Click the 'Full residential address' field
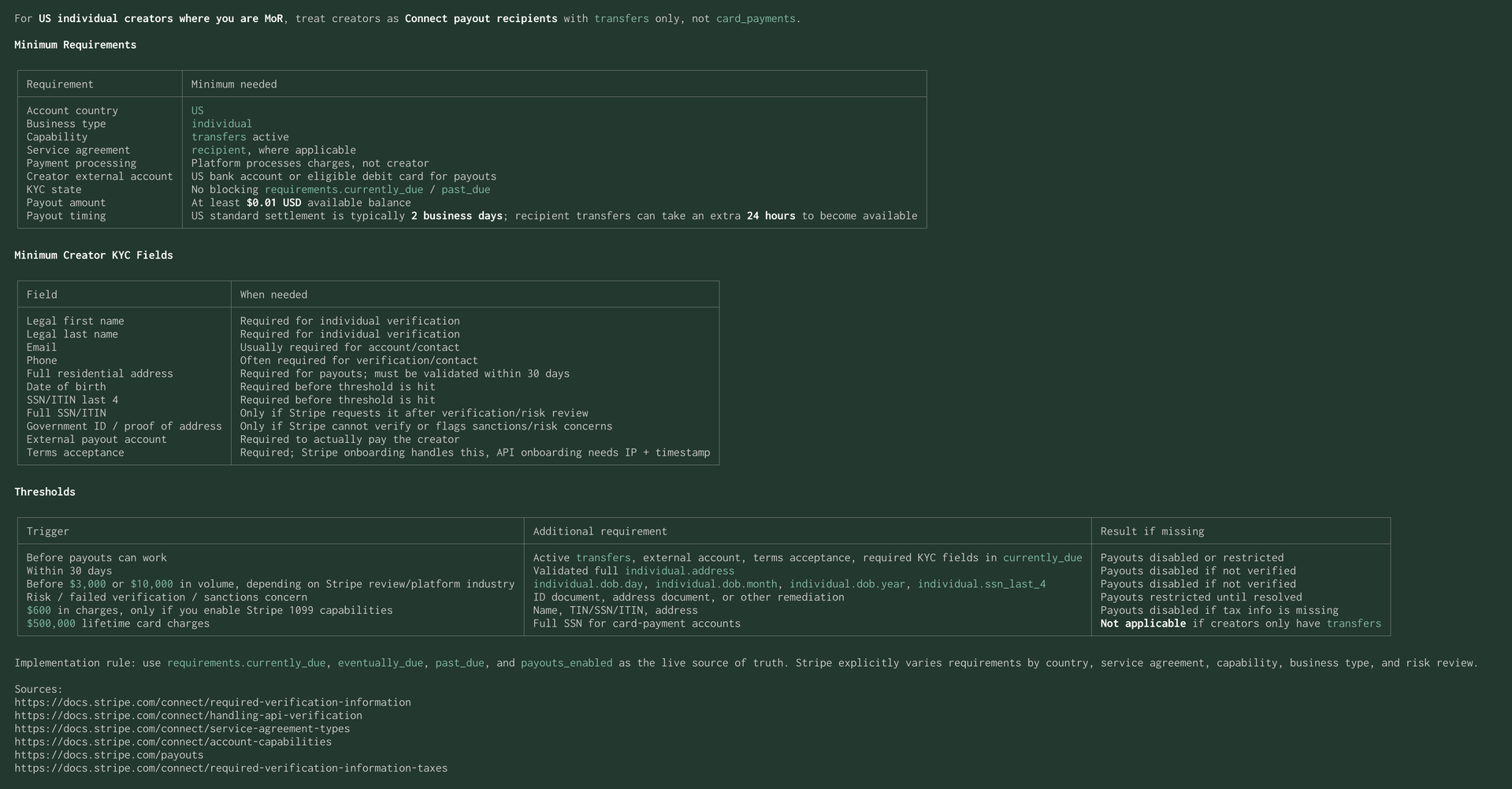 pyautogui.click(x=99, y=374)
